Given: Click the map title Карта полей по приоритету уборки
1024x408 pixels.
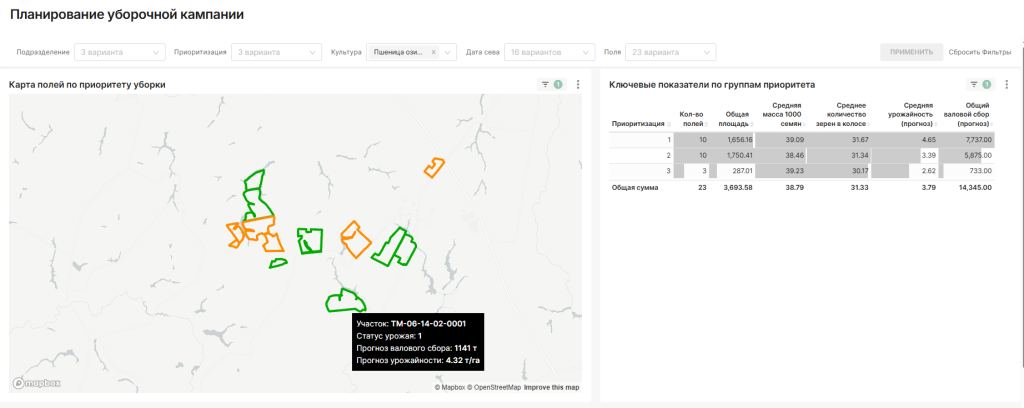Looking at the screenshot, I should pos(87,84).
